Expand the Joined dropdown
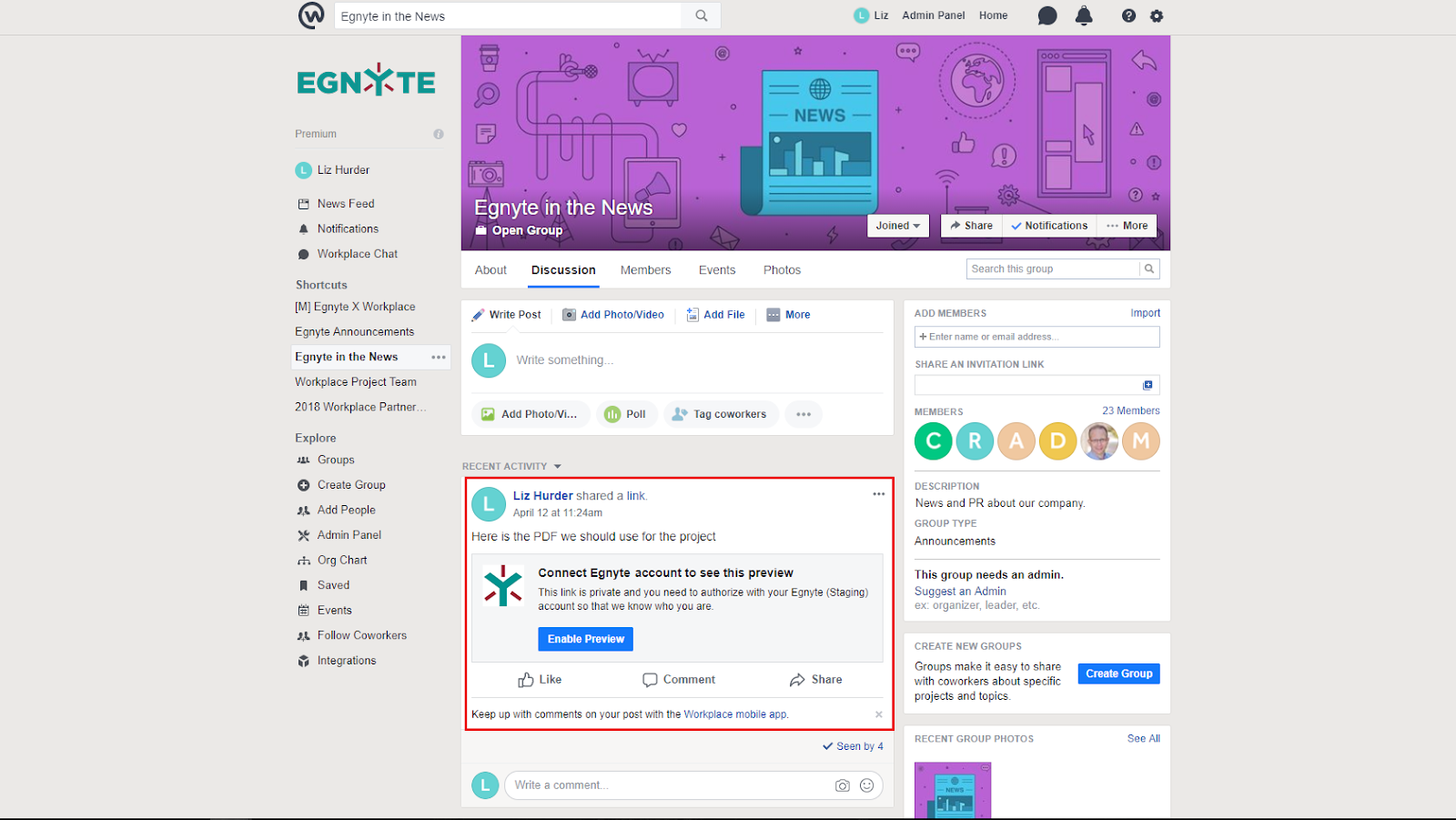 click(x=897, y=226)
